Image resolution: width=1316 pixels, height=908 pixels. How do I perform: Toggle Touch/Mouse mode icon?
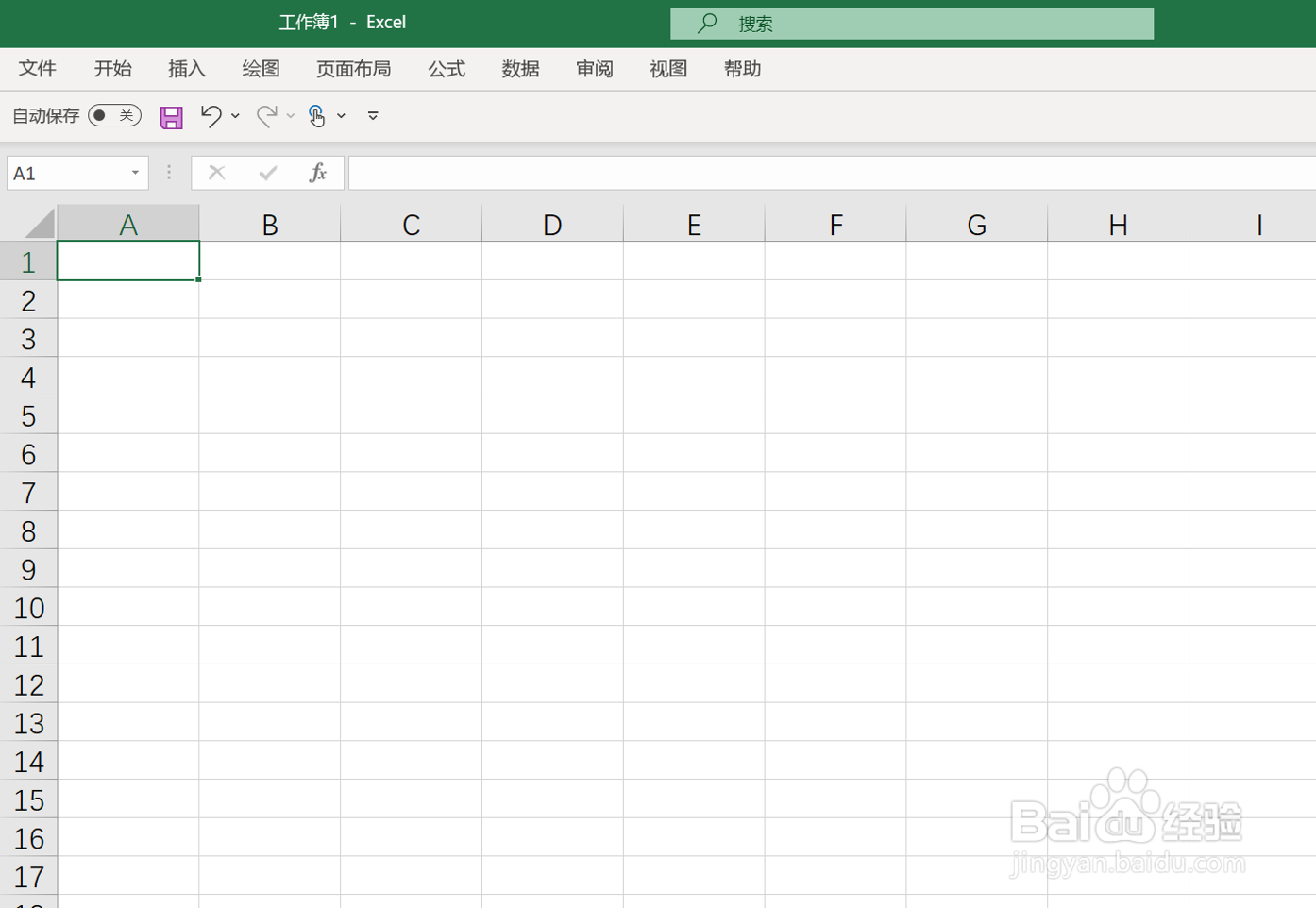[317, 116]
